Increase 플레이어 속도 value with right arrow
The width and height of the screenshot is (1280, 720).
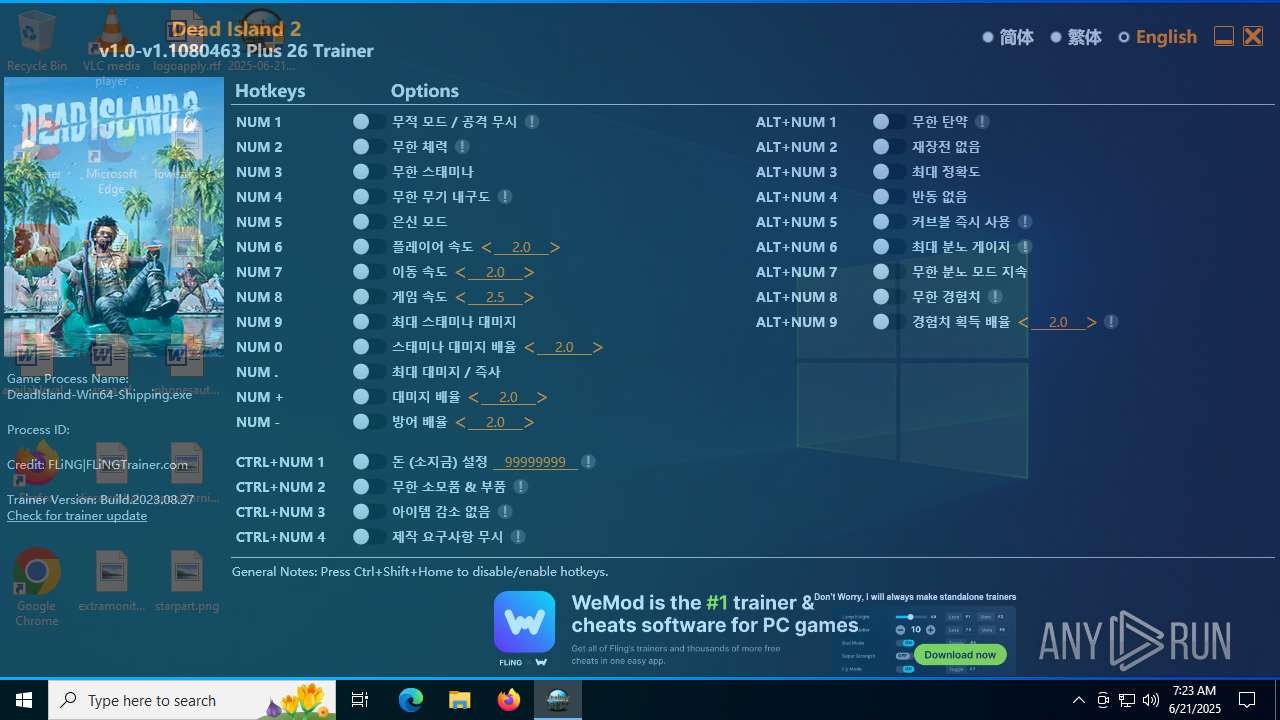pyautogui.click(x=555, y=247)
